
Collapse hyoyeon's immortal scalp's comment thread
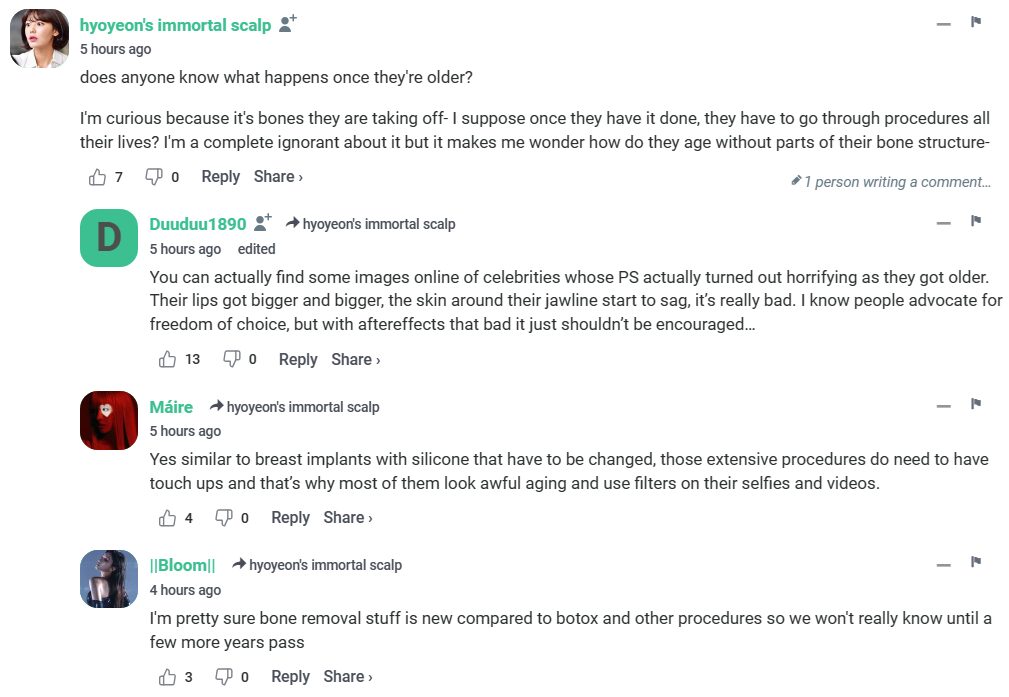pos(943,24)
